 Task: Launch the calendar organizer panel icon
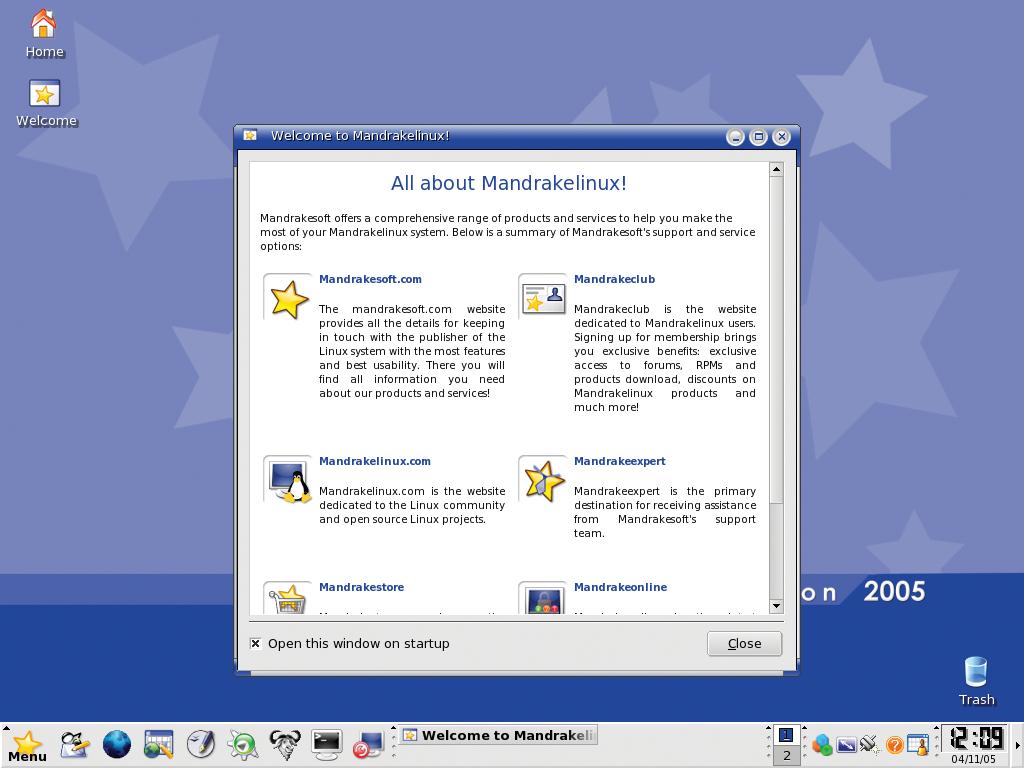point(159,744)
